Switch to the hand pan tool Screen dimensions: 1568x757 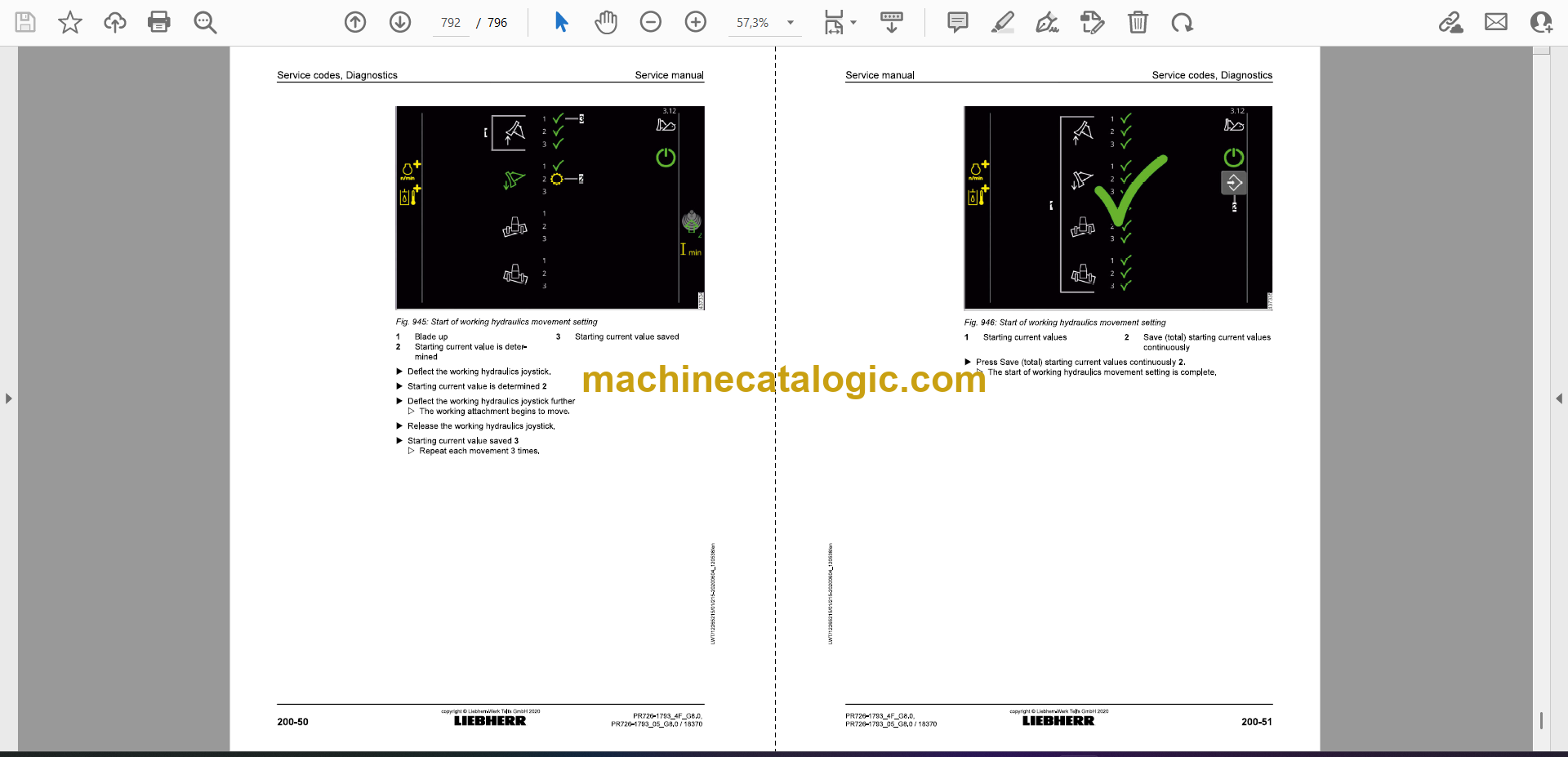pos(606,22)
